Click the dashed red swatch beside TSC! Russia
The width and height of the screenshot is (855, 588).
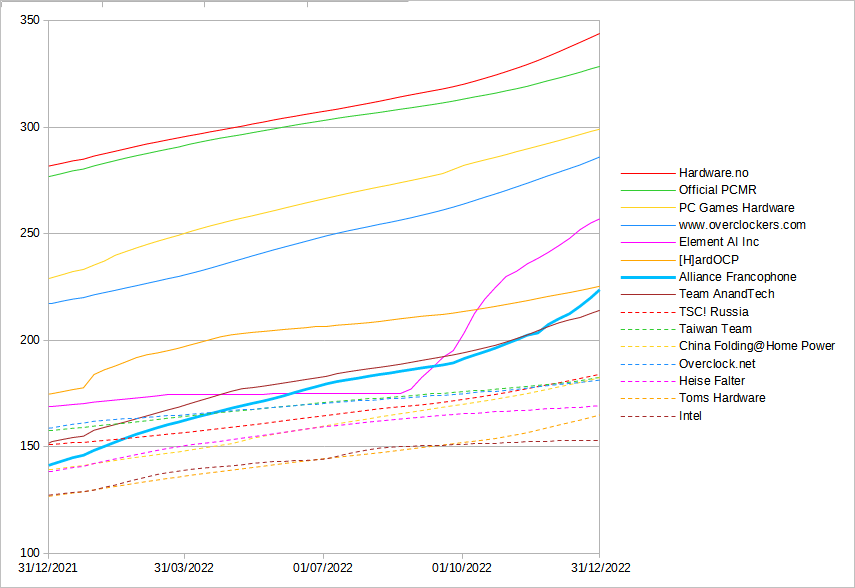click(646, 312)
